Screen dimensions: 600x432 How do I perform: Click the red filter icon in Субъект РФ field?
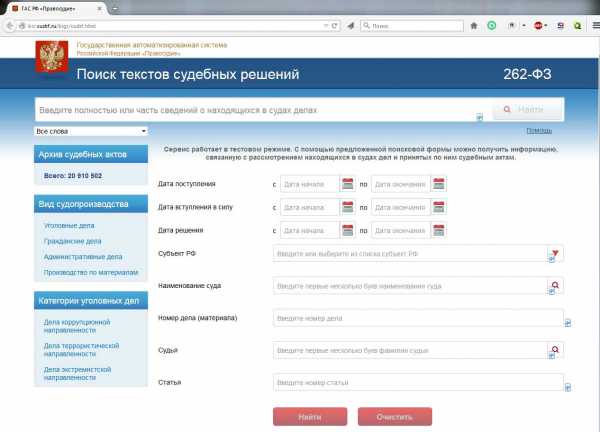pyautogui.click(x=555, y=253)
